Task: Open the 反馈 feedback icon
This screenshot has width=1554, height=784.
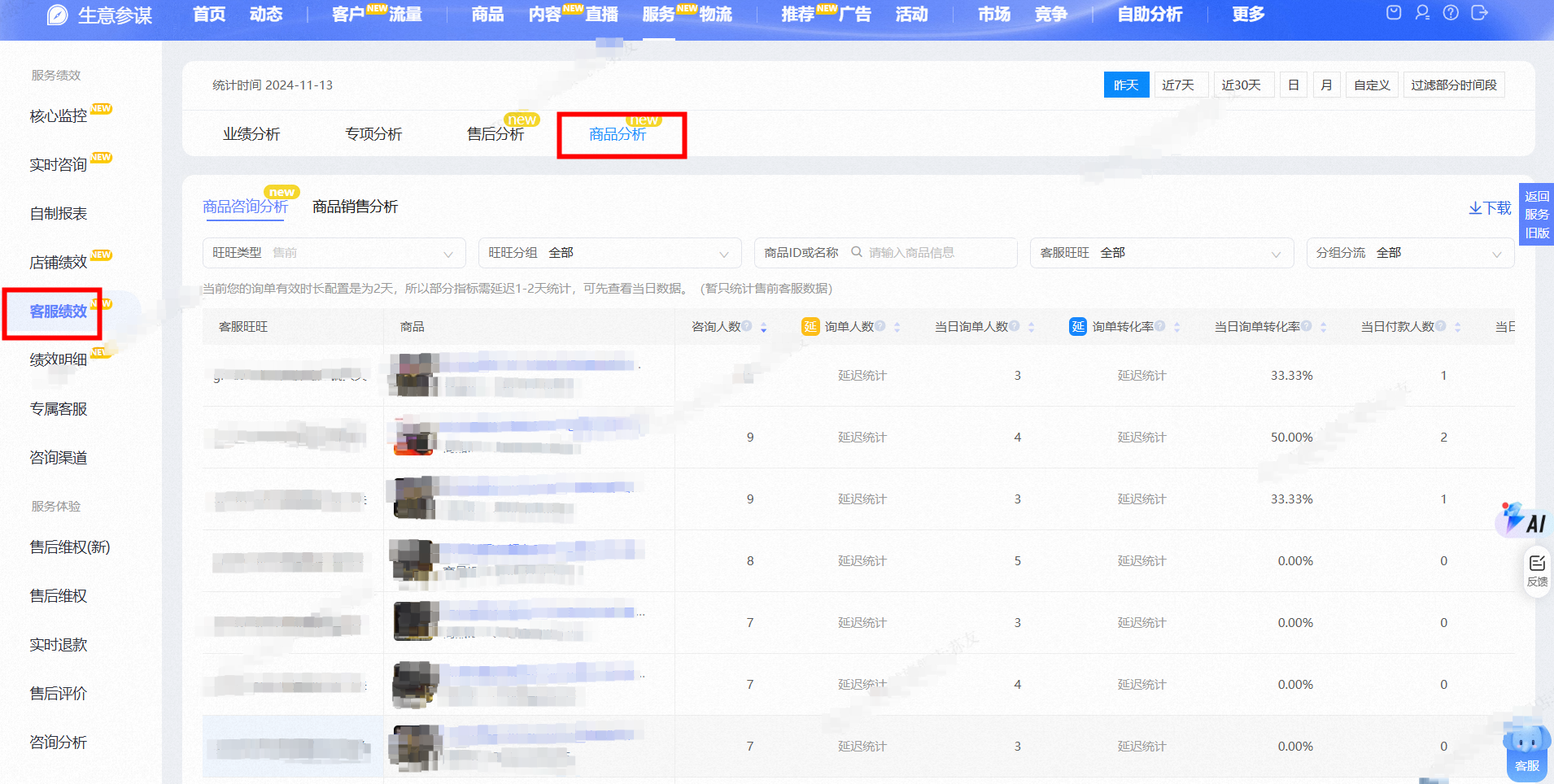Action: [1537, 571]
